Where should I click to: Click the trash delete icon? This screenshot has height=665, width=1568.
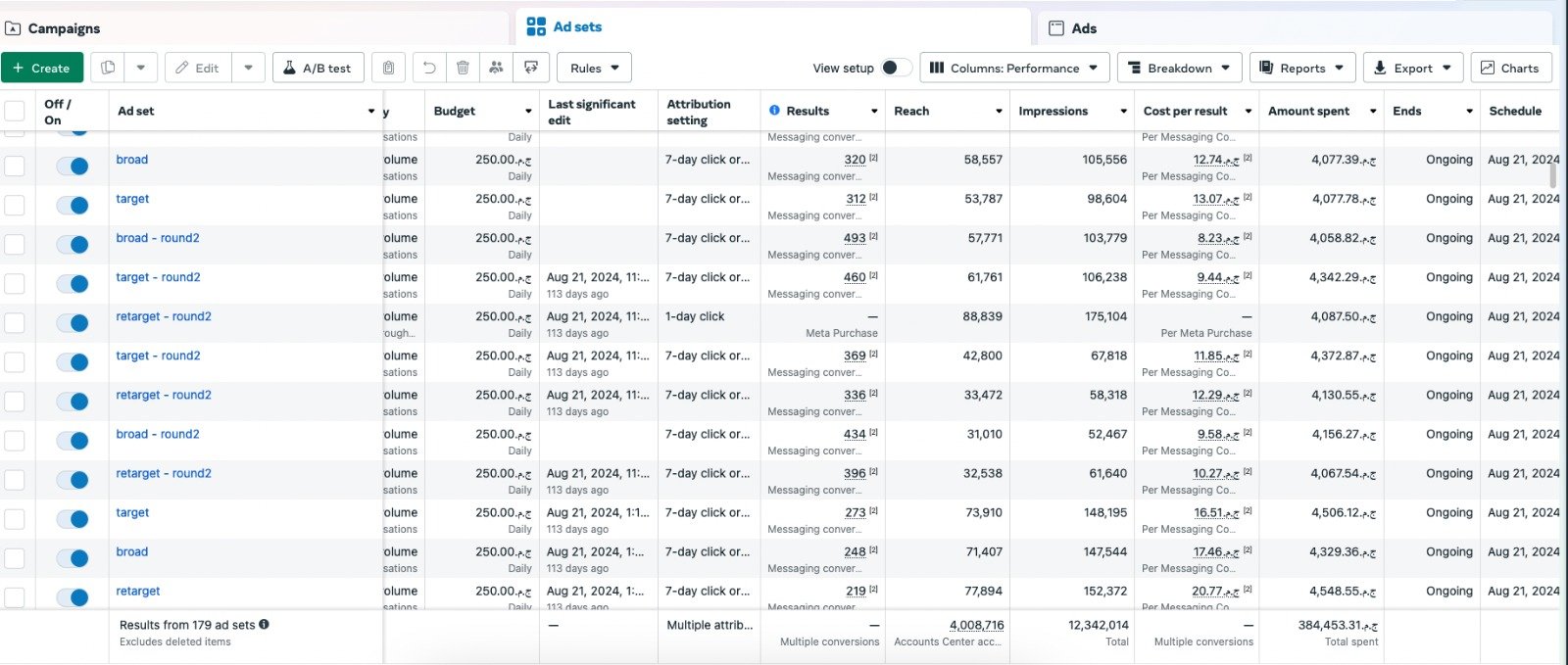point(463,68)
